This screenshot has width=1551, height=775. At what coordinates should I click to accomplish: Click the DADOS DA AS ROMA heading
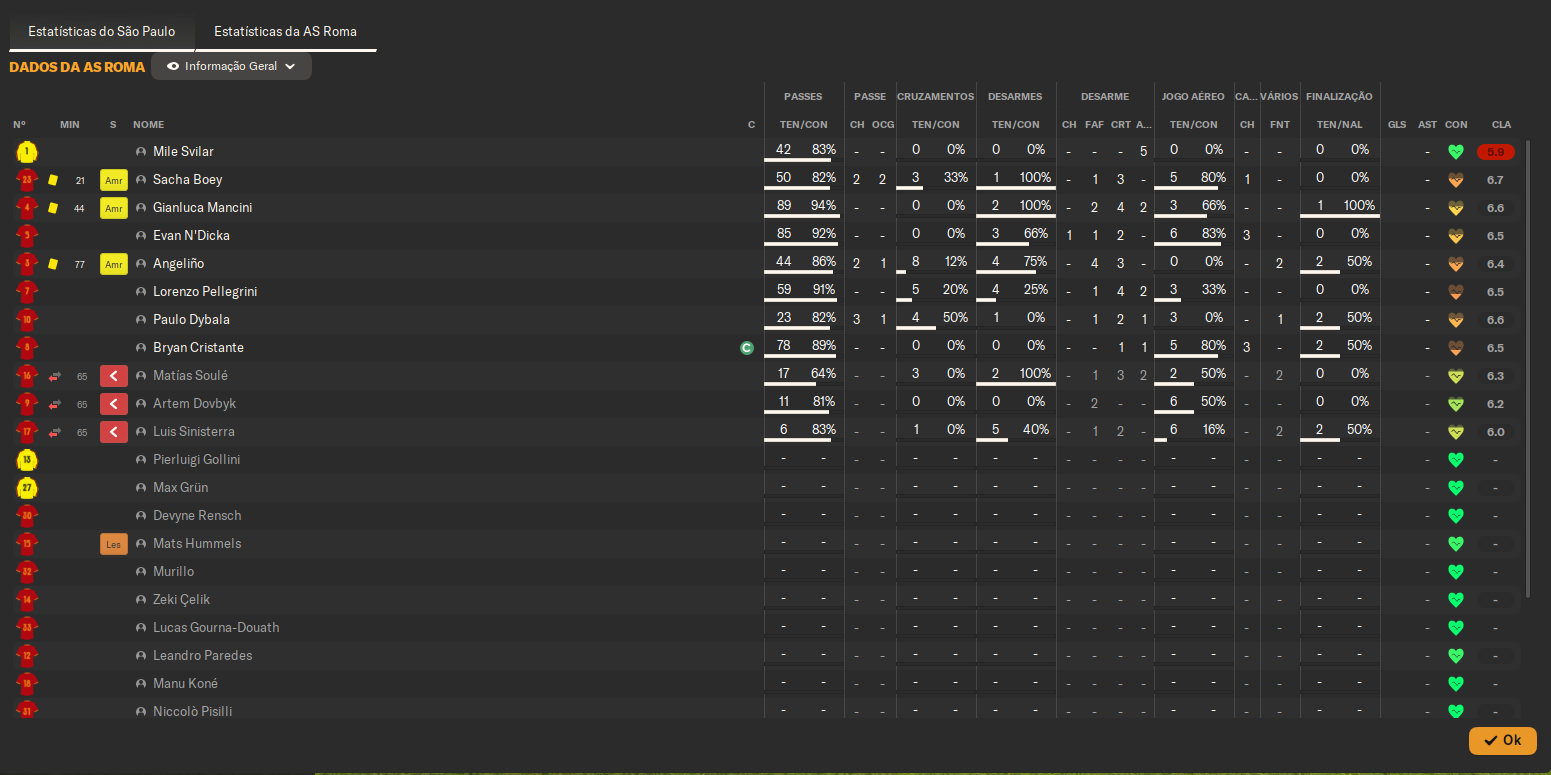(77, 67)
